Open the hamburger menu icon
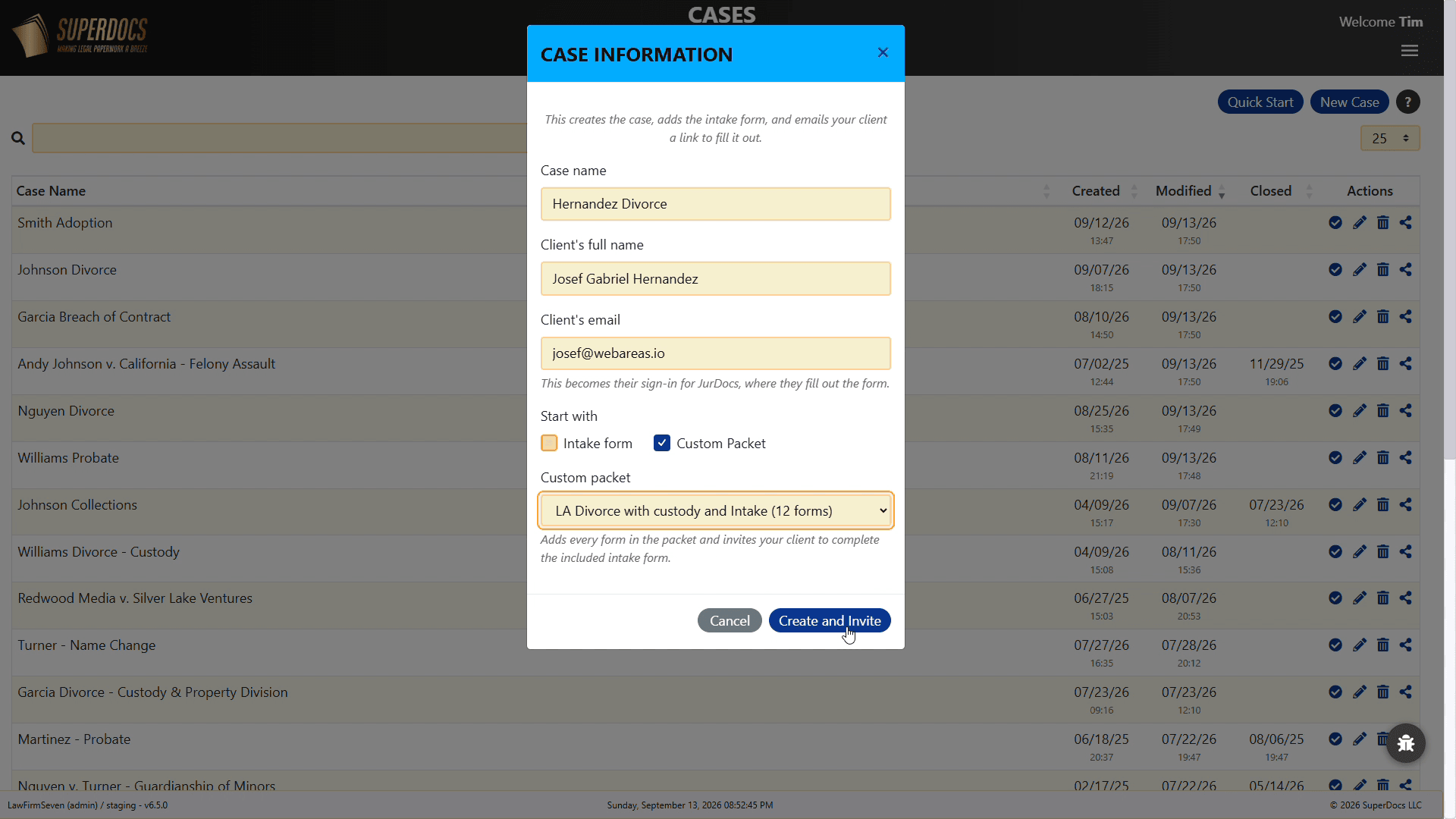1456x819 pixels. 1410,51
